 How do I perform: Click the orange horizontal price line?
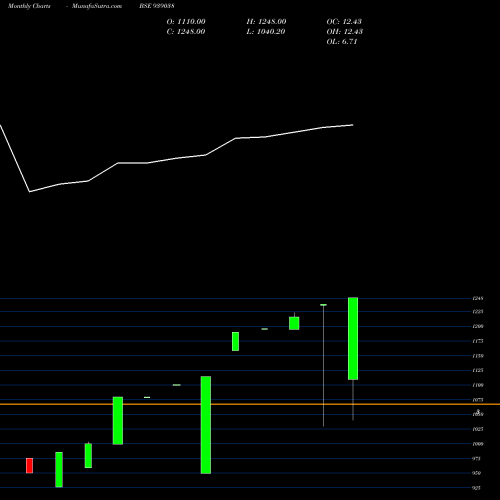pos(250,404)
